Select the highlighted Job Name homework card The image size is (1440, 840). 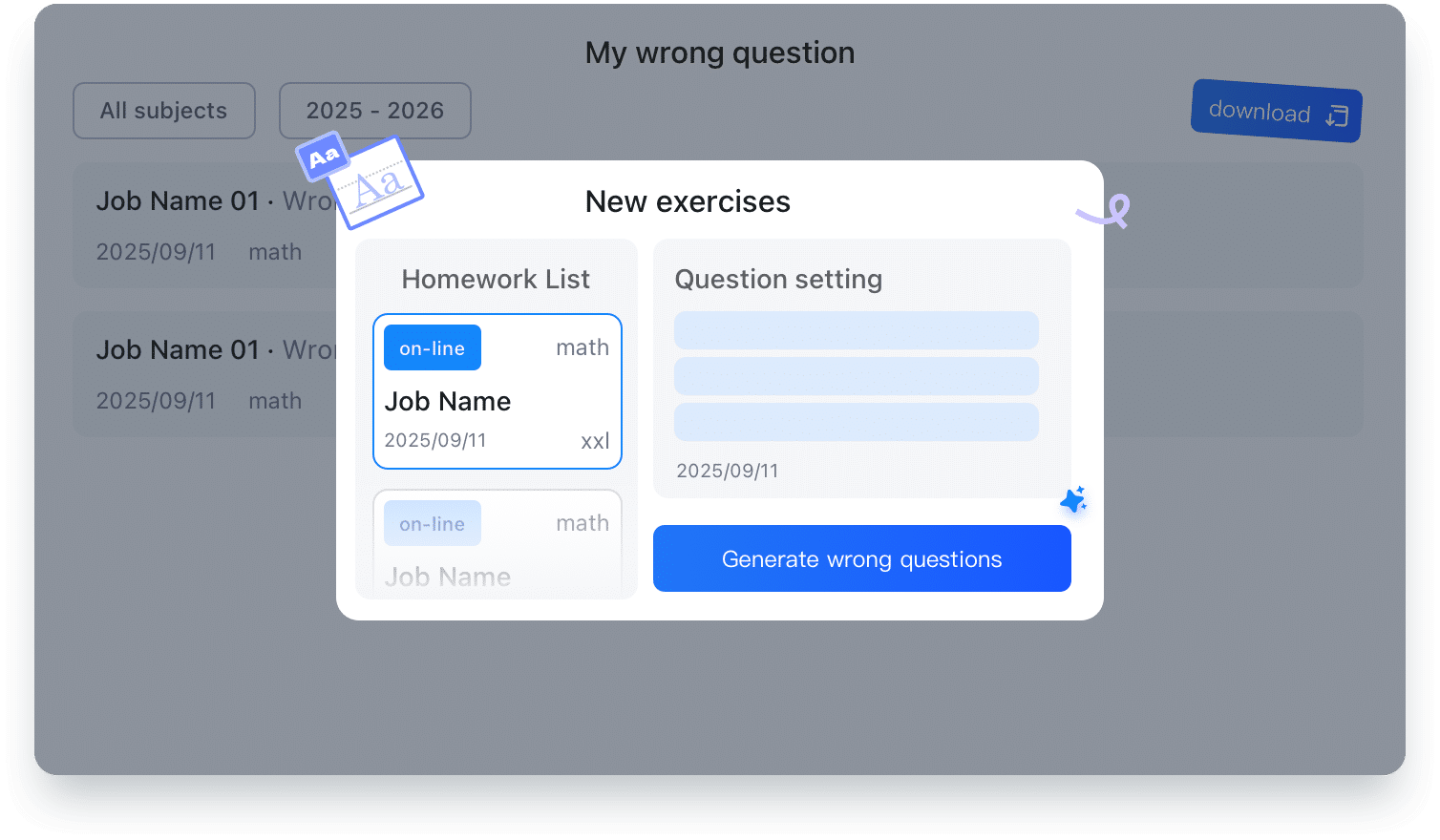[497, 391]
